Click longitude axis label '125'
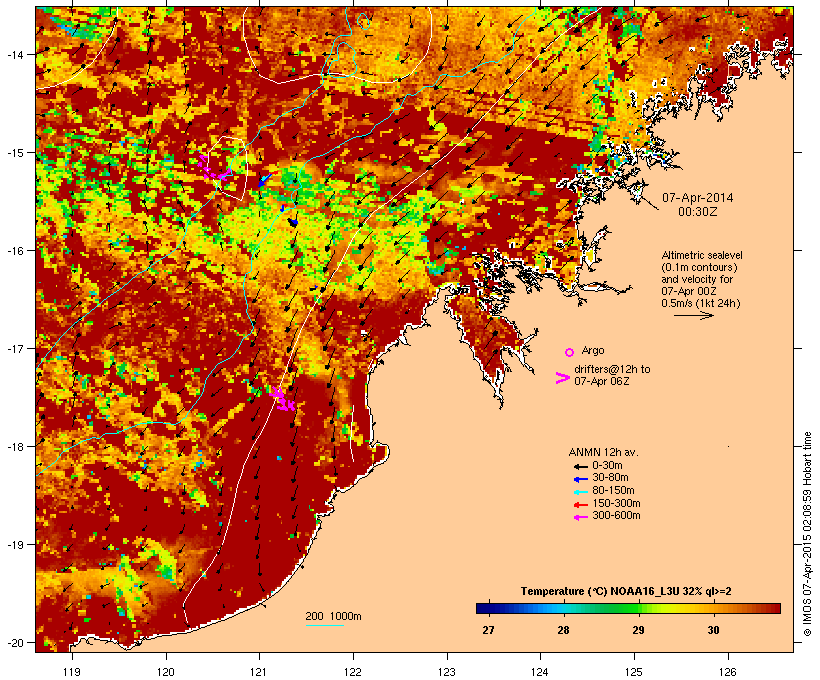Viewport: 820px width, 680px height. coord(634,672)
